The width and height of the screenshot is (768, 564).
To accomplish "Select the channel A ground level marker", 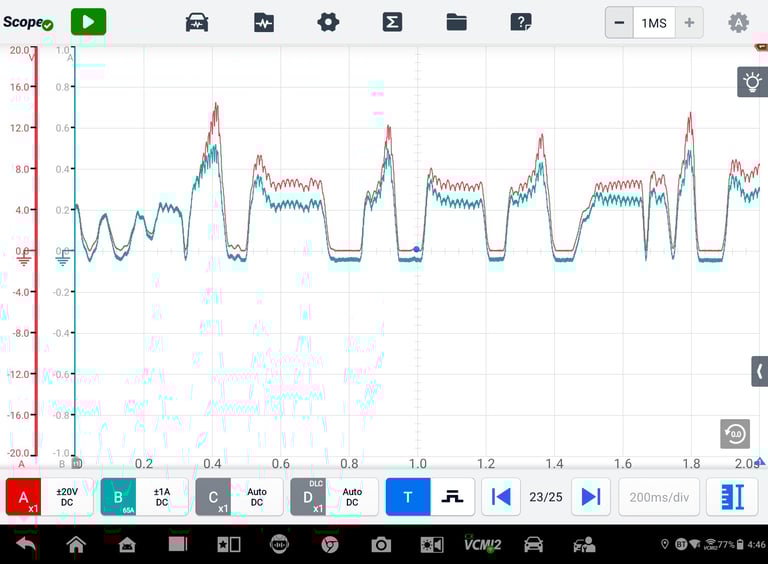I will (24, 256).
